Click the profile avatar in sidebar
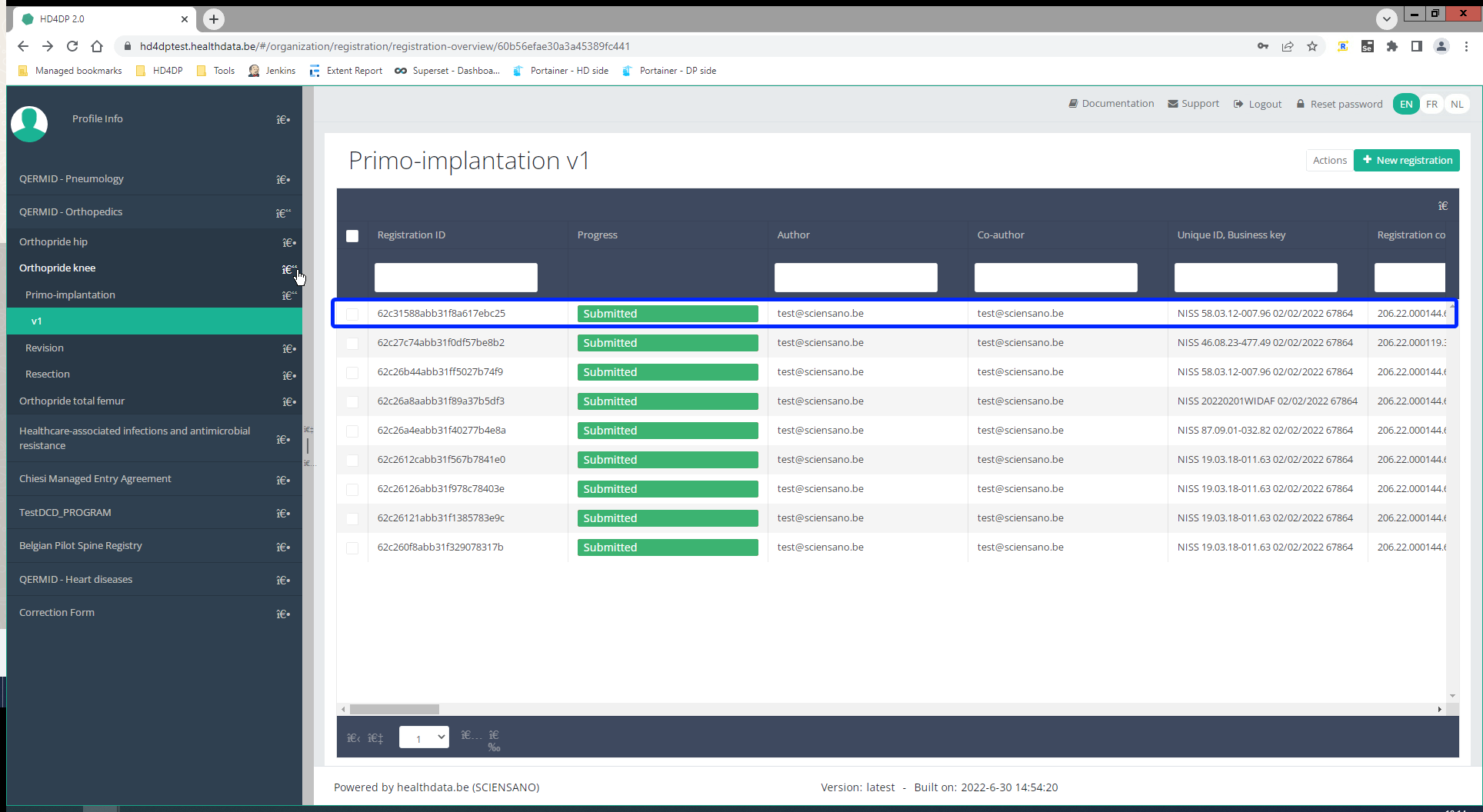Screen dimensions: 1483x812 coord(29,123)
